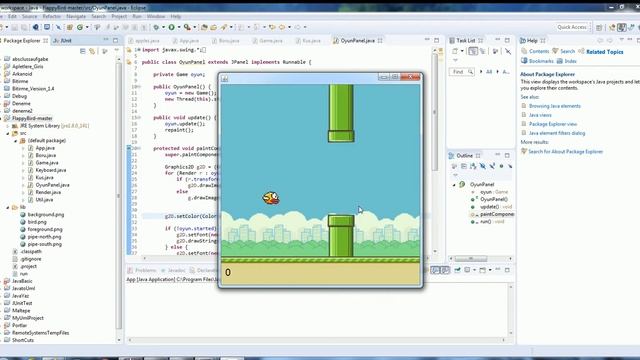Expand the JRE System Library node
Screen dimensions: 640x360
[x=8, y=126]
